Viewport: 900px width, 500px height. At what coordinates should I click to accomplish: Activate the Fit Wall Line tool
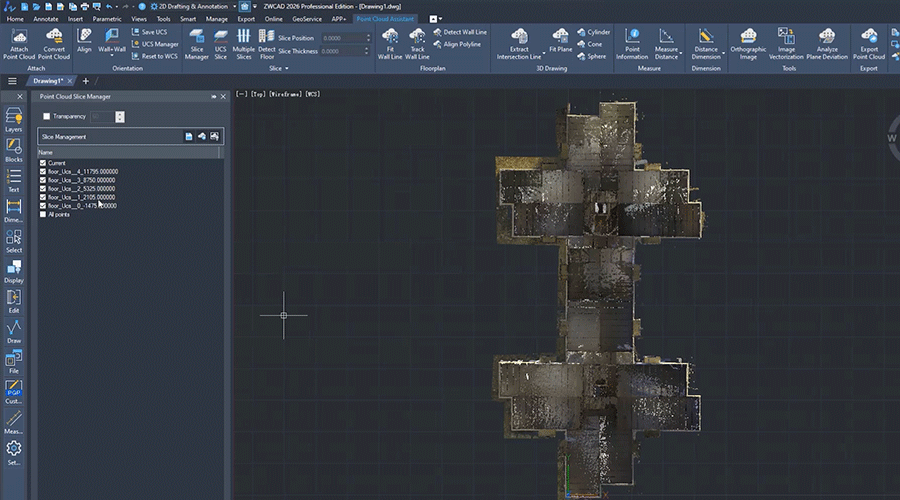pos(390,44)
